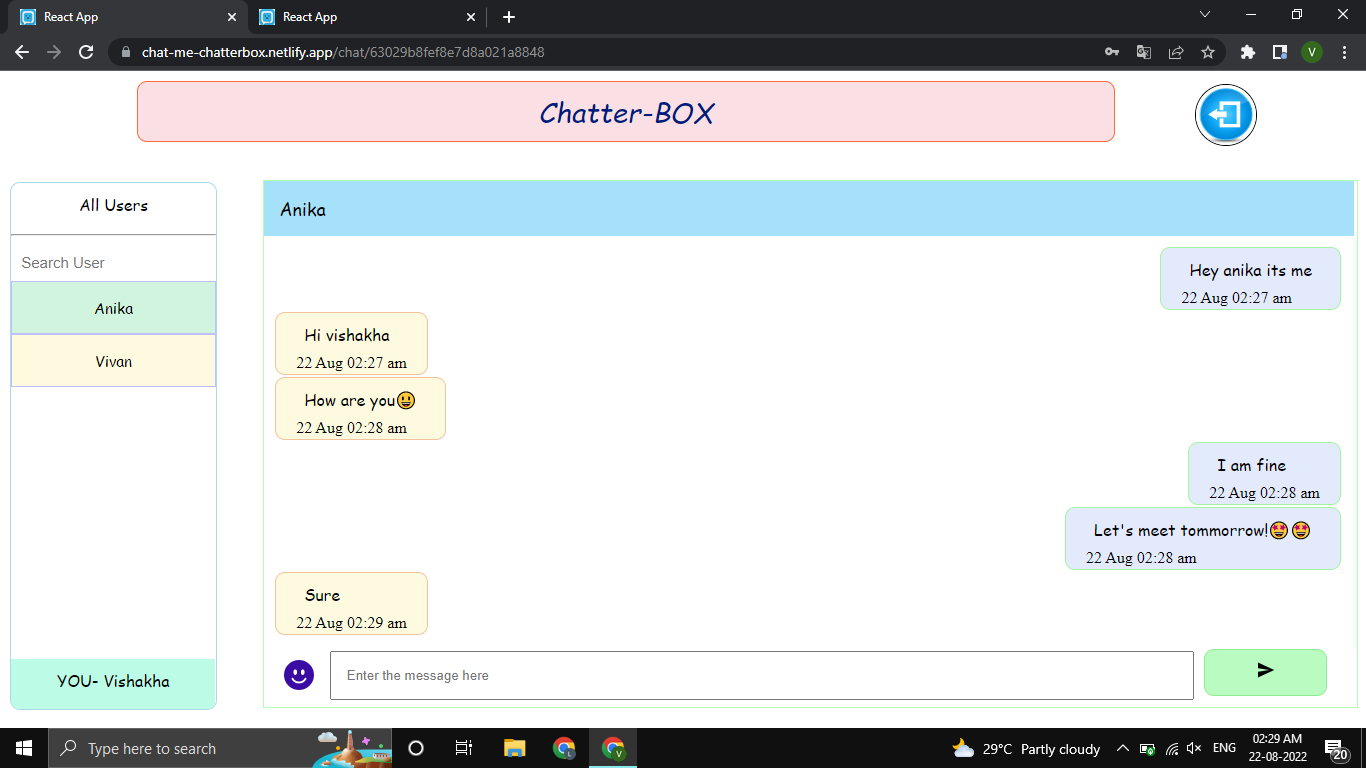Click the page reload icon

point(86,51)
